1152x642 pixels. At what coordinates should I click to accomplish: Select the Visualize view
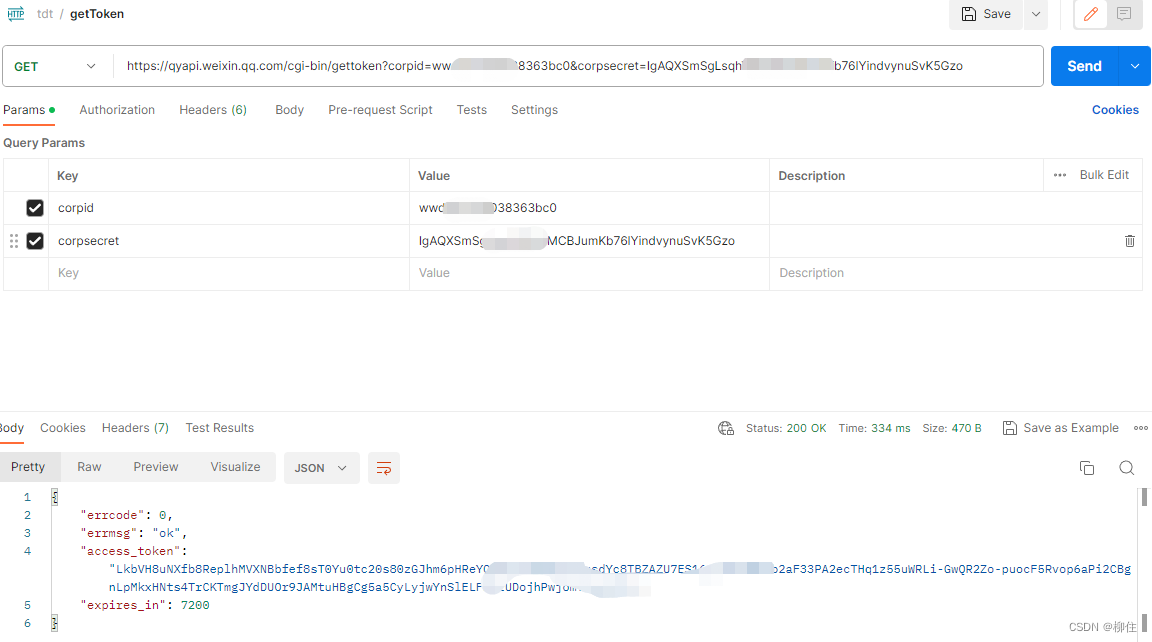(x=235, y=467)
